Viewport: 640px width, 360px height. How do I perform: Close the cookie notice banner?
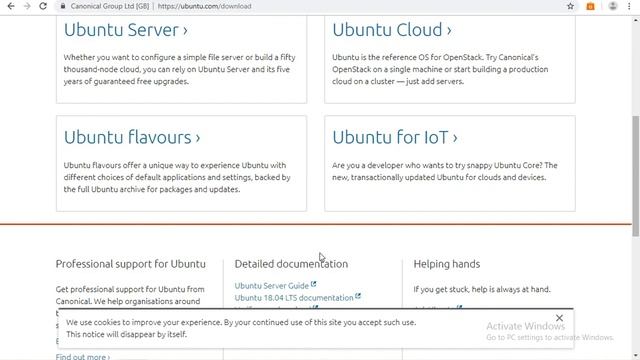pos(559,318)
